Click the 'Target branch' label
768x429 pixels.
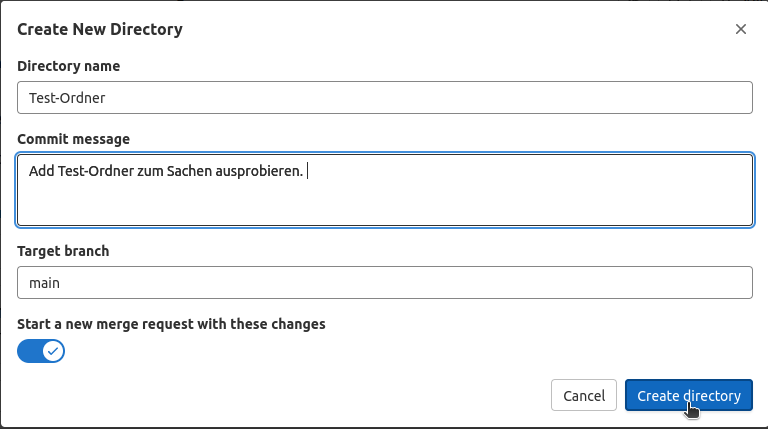pos(63,251)
